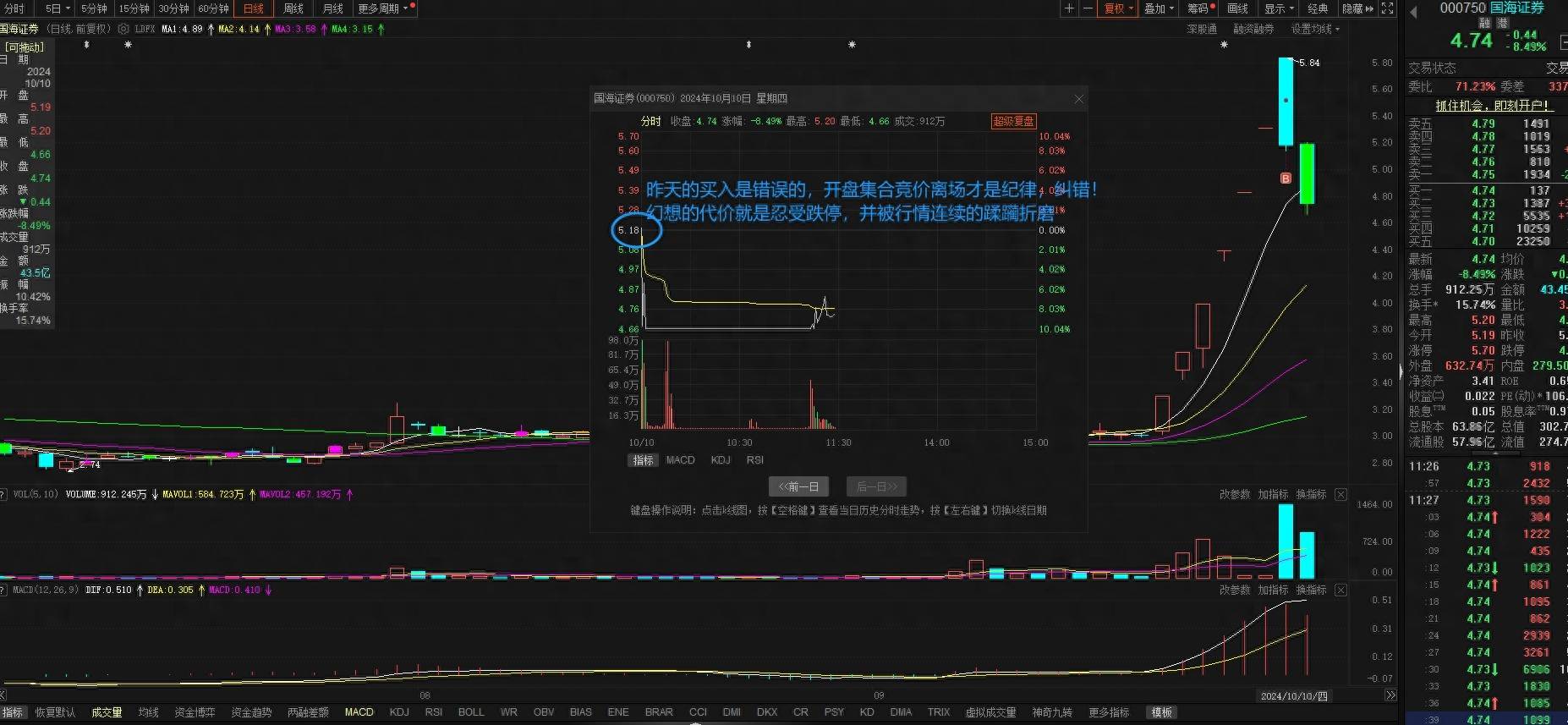Zoom out chart with minus icon
The height and width of the screenshot is (725, 1568).
coord(1088,8)
